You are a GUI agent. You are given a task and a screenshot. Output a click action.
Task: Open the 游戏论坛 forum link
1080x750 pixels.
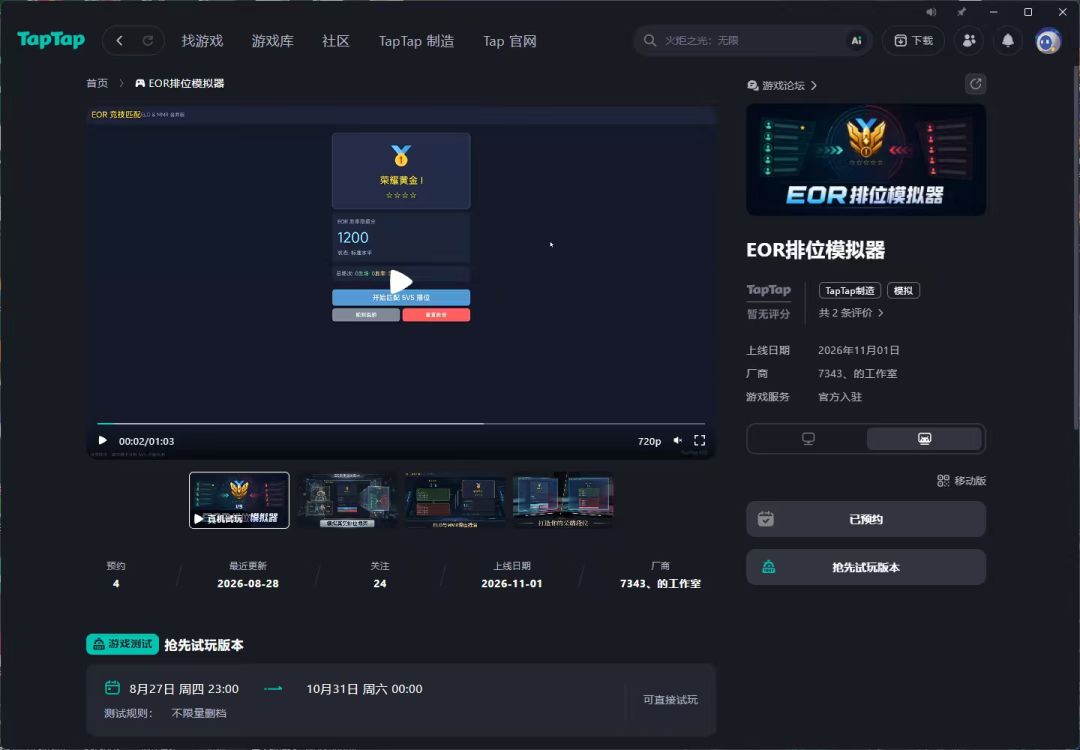[x=782, y=85]
